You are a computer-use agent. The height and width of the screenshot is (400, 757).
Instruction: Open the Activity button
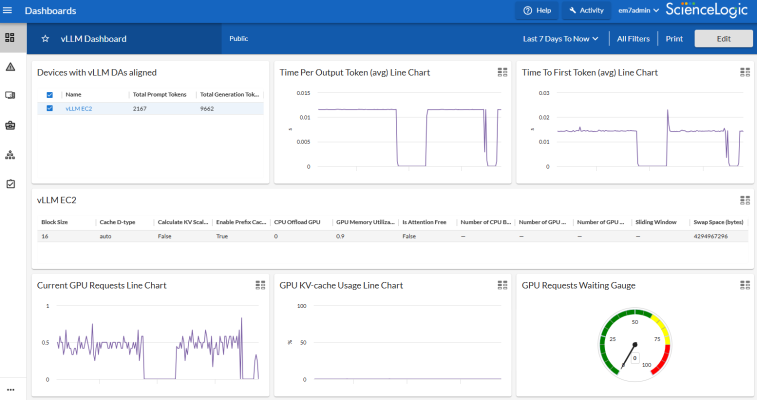[x=587, y=10]
